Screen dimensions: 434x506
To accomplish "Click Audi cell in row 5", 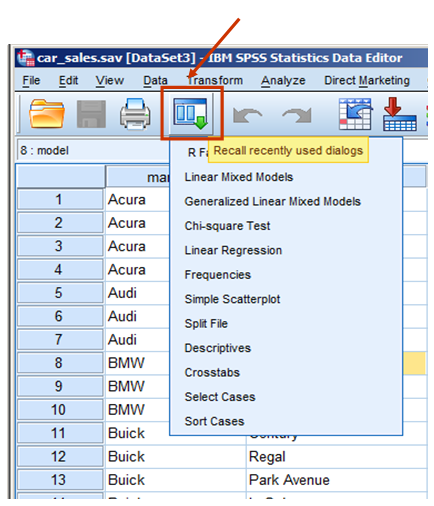I will [x=137, y=293].
